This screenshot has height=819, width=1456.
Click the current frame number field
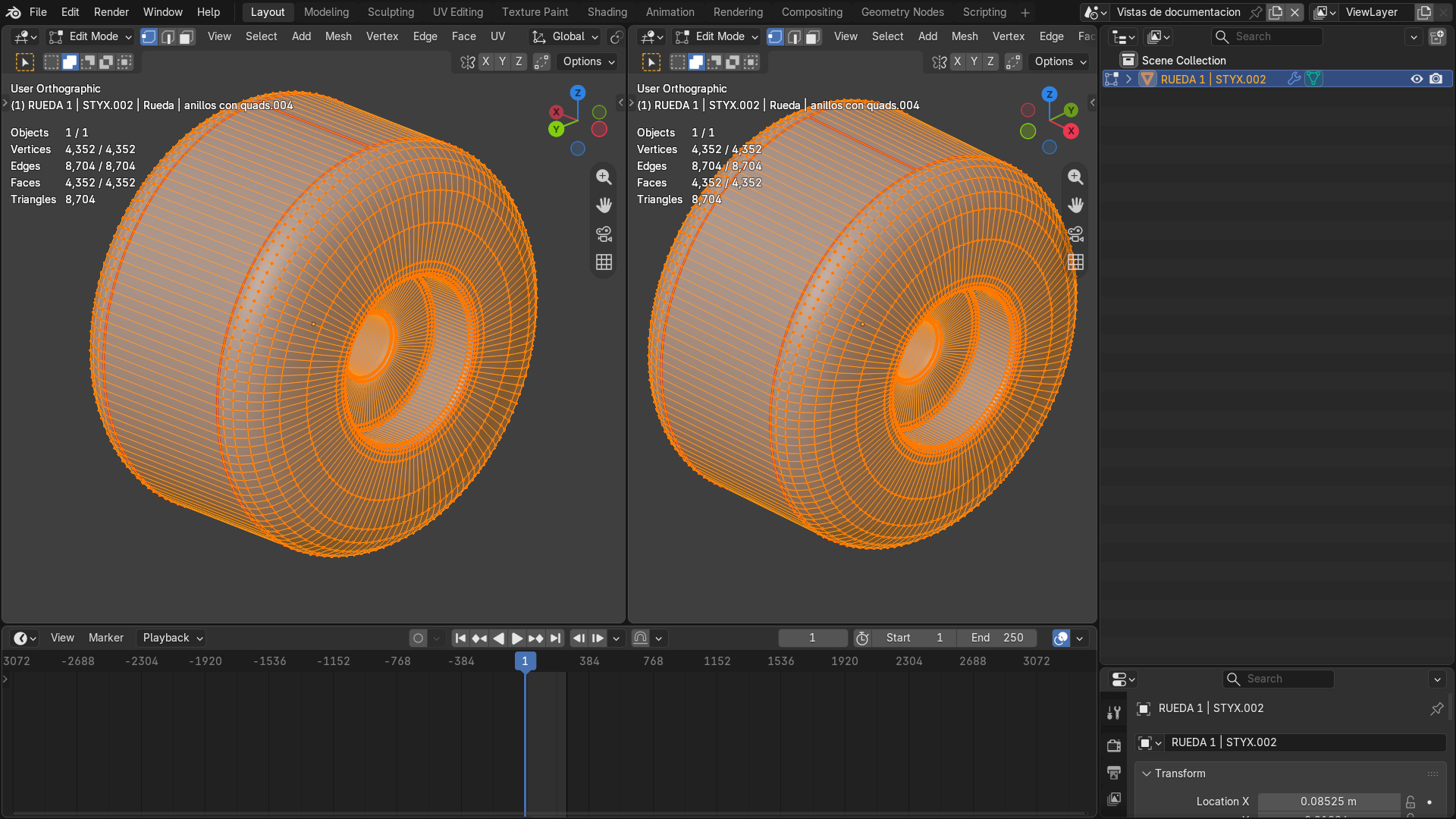[x=812, y=639]
